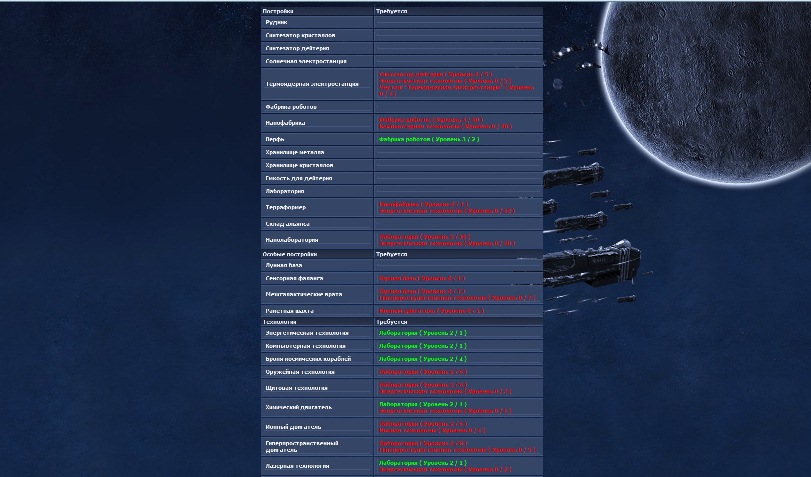811x477 pixels.
Task: Open Гиперпространственный двигатель technology link
Action: click(x=302, y=446)
